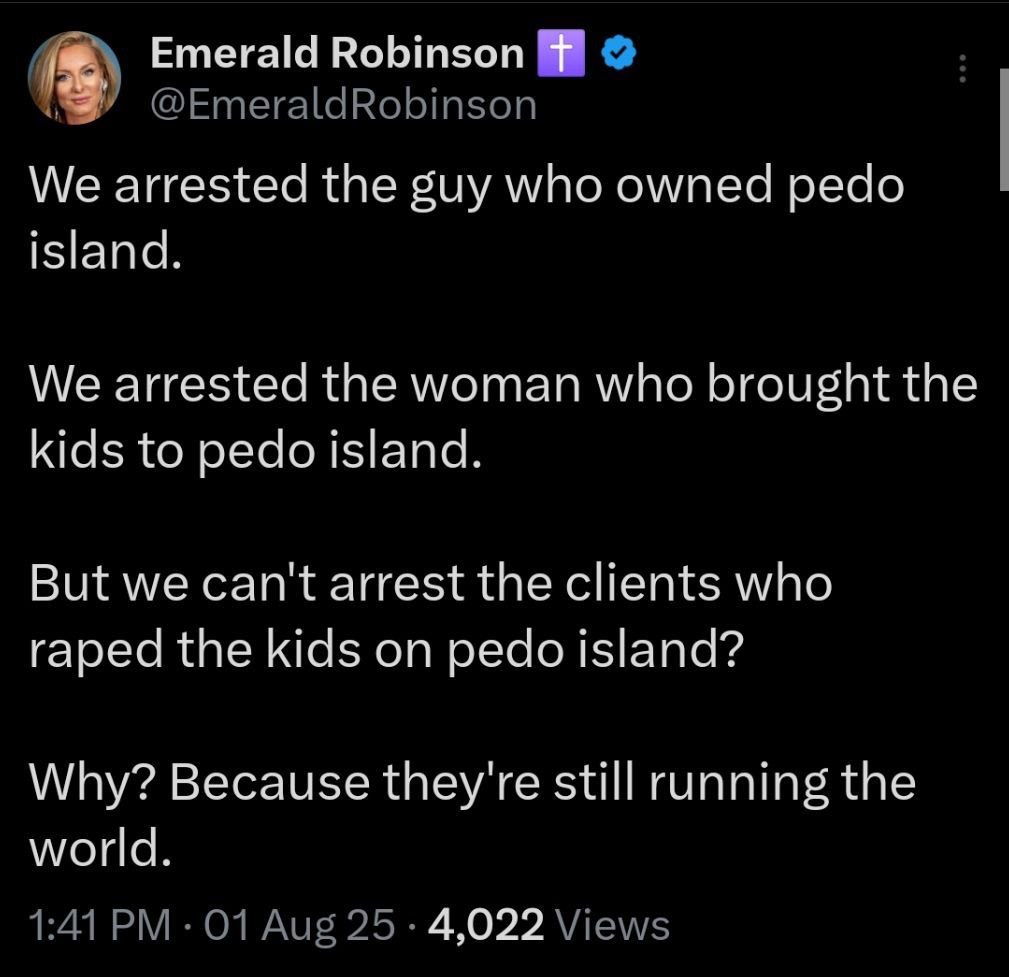Image resolution: width=1009 pixels, height=977 pixels.
Task: Click the line "We arrested the guy who owned"
Action: 466,187
